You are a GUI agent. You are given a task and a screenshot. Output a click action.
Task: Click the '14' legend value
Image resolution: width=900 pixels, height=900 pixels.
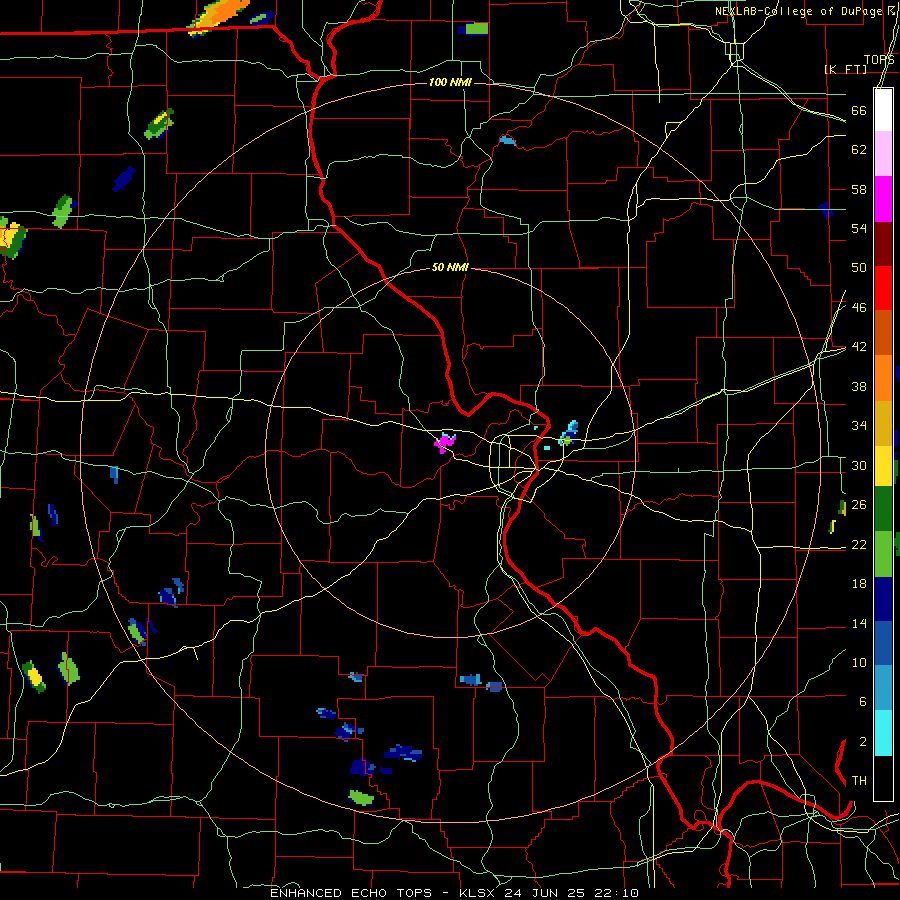(x=859, y=623)
